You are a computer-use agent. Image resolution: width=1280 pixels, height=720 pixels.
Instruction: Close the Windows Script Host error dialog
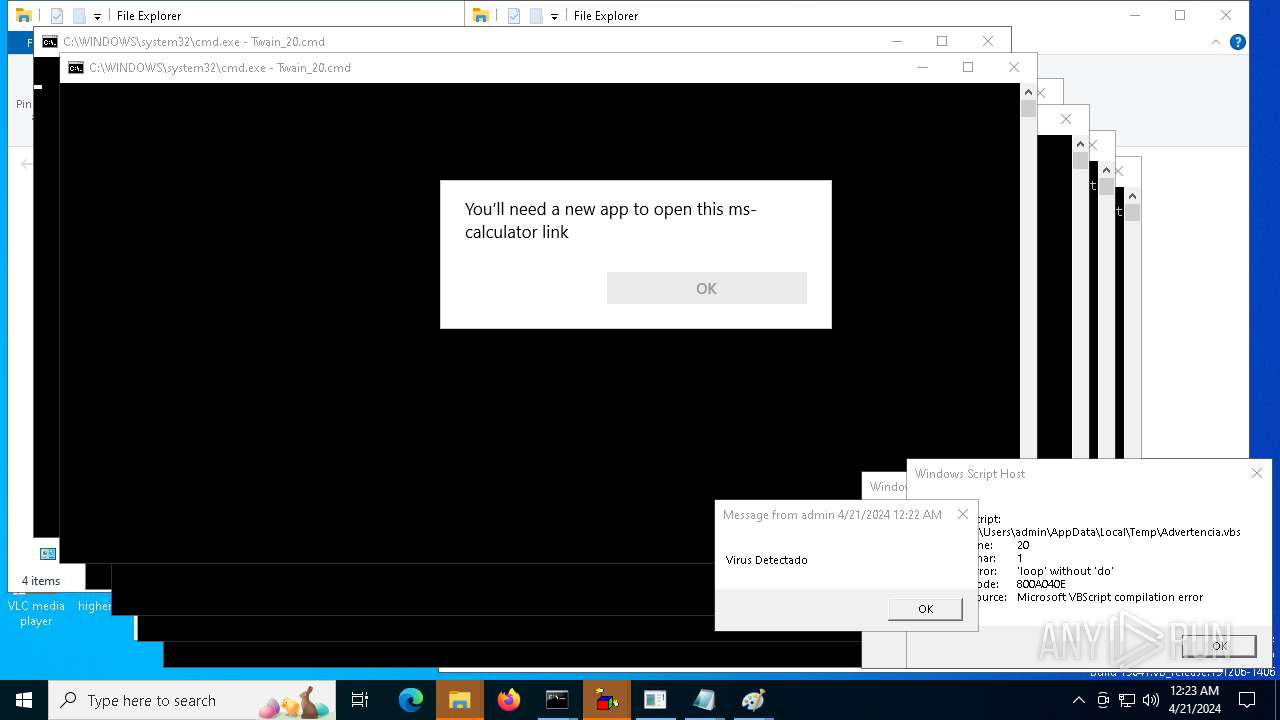pyautogui.click(x=1256, y=473)
